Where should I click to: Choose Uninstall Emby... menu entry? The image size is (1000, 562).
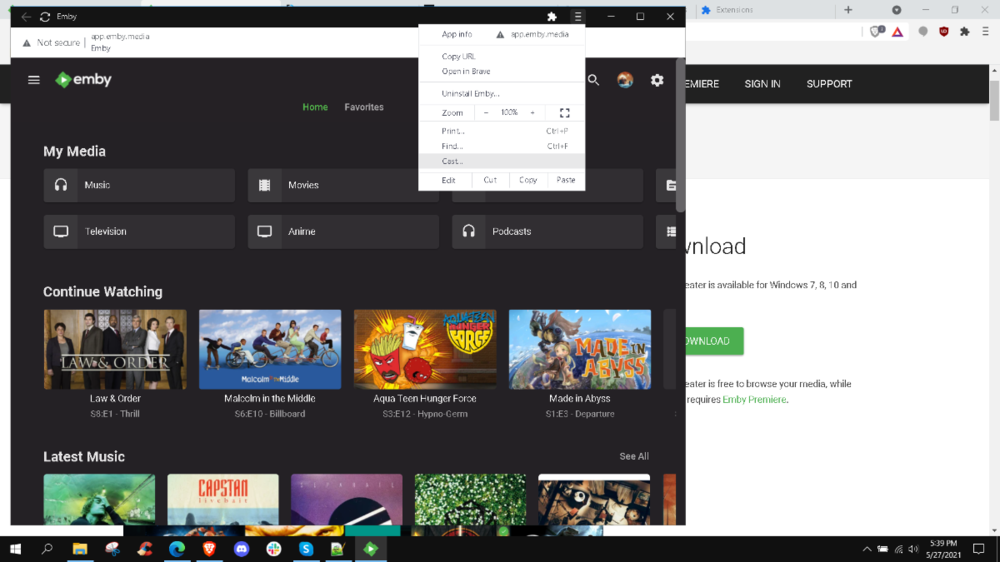(470, 94)
